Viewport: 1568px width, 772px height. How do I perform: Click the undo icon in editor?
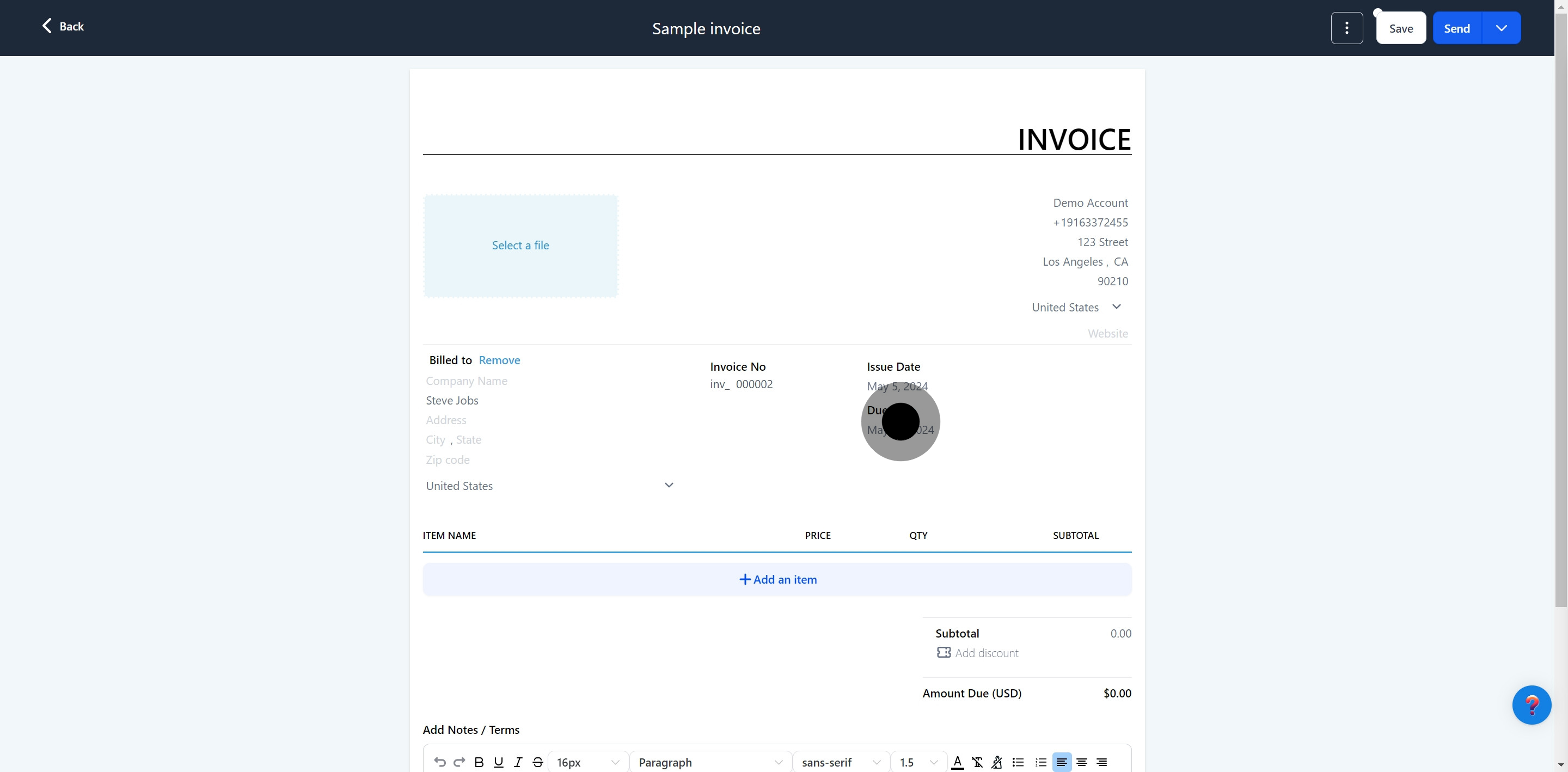439,762
